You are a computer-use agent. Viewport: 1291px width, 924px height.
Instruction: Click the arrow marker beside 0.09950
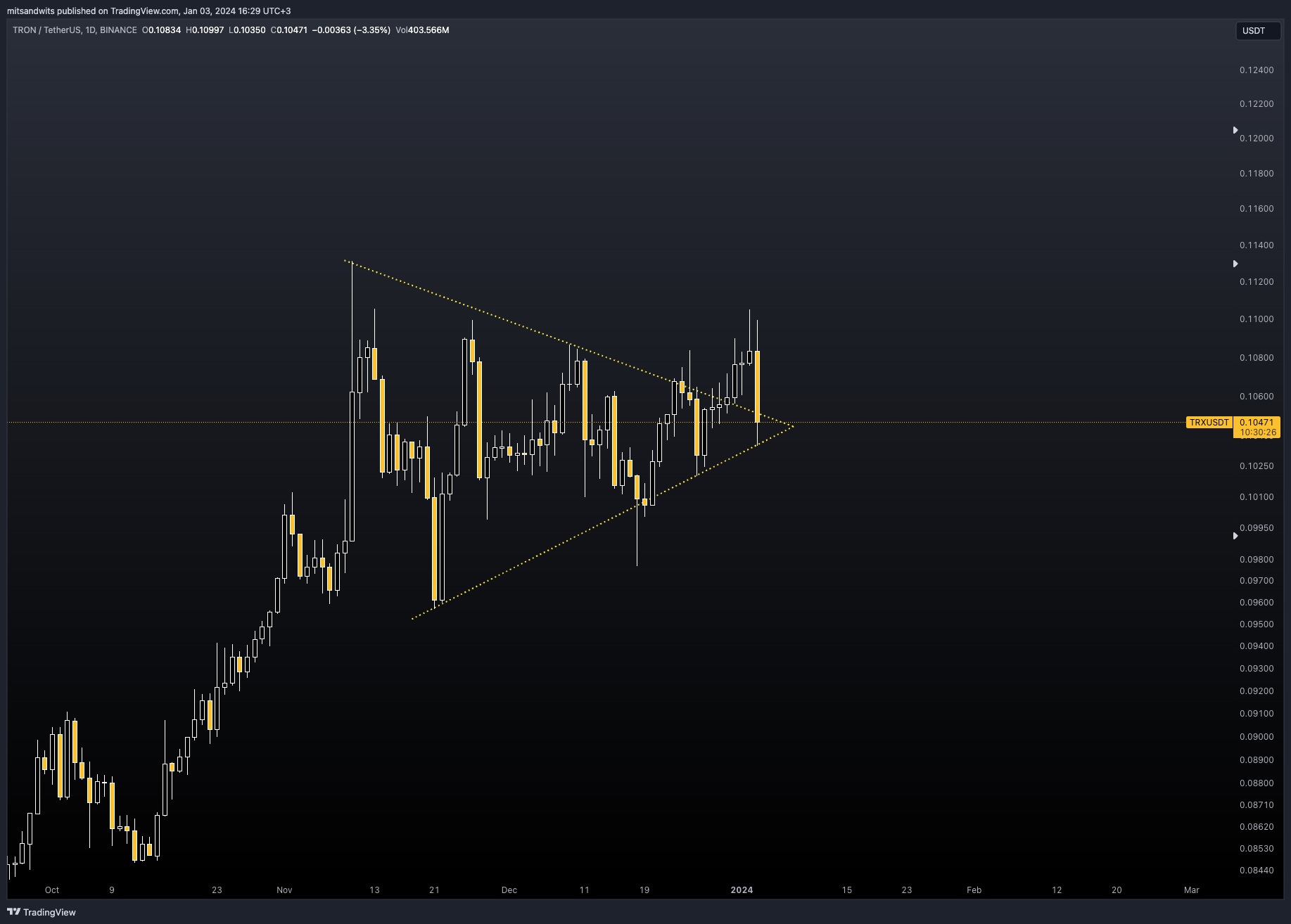click(1235, 536)
